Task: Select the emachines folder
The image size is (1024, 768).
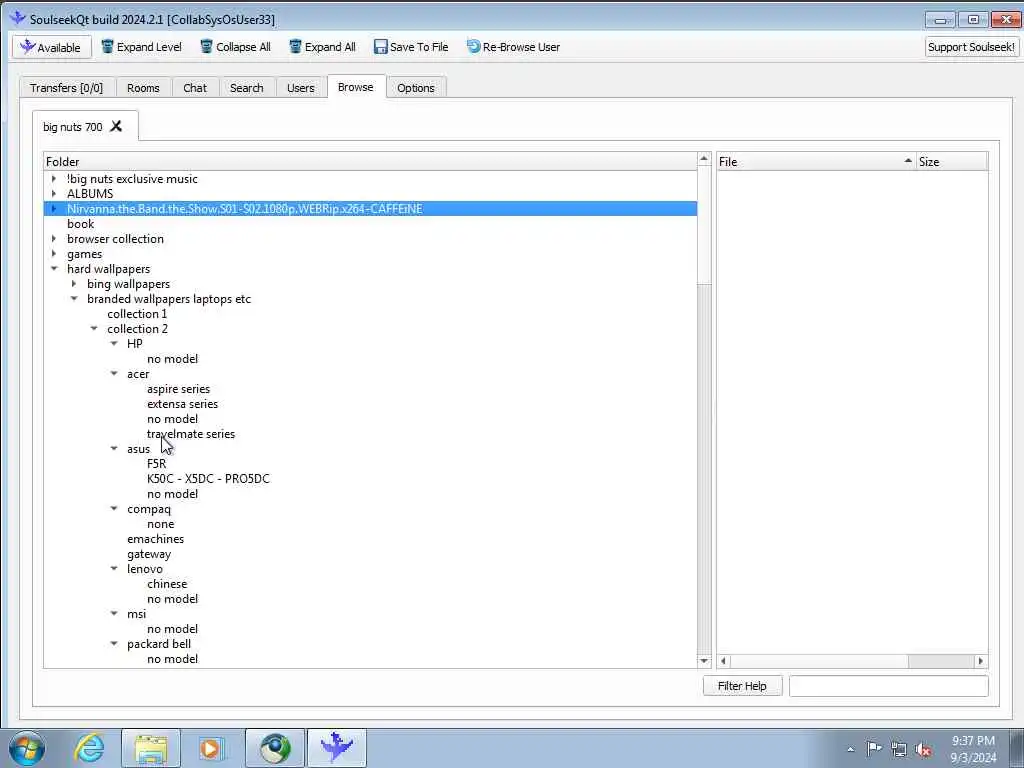Action: (x=155, y=539)
